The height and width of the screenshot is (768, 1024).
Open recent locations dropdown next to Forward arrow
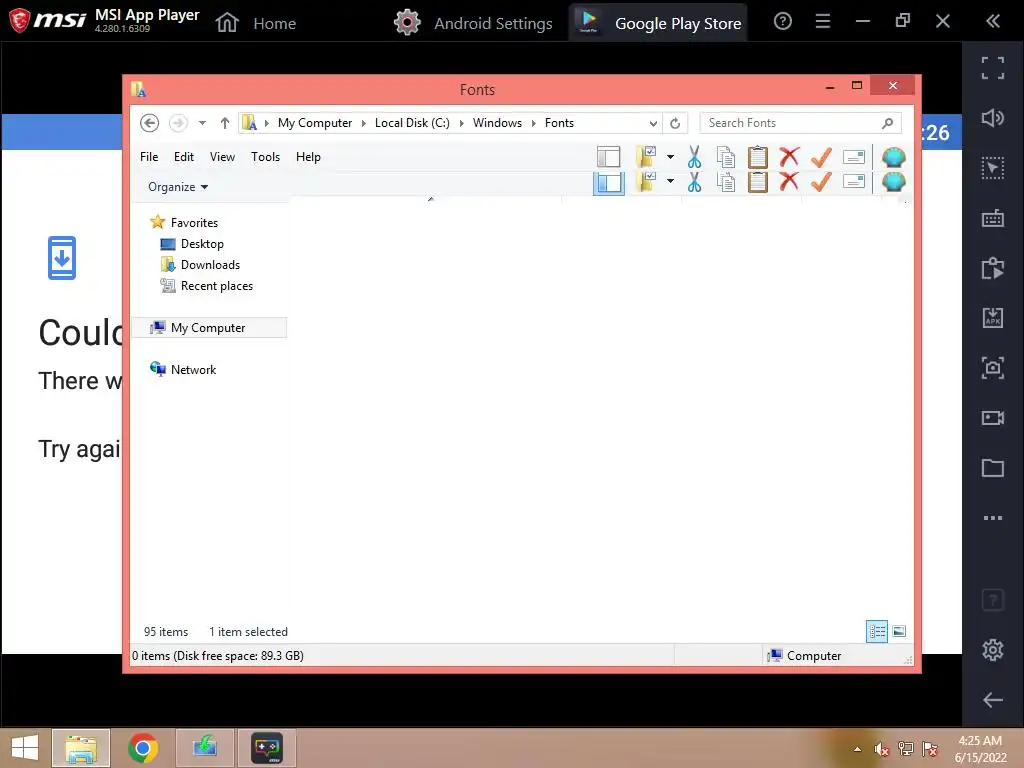click(202, 123)
